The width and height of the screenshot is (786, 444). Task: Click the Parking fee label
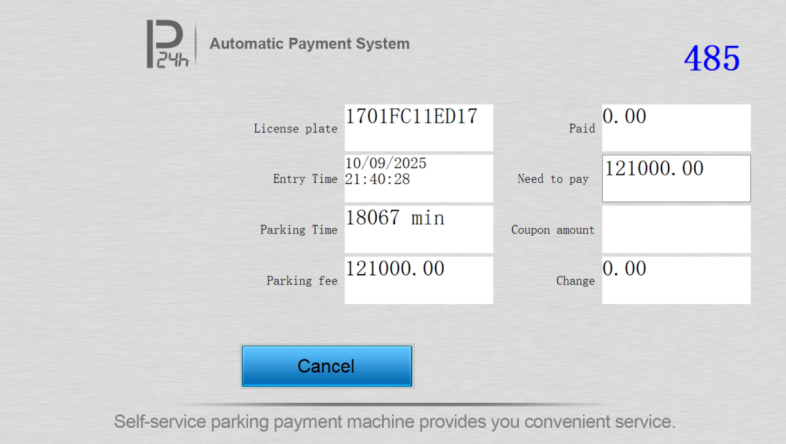pyautogui.click(x=302, y=281)
